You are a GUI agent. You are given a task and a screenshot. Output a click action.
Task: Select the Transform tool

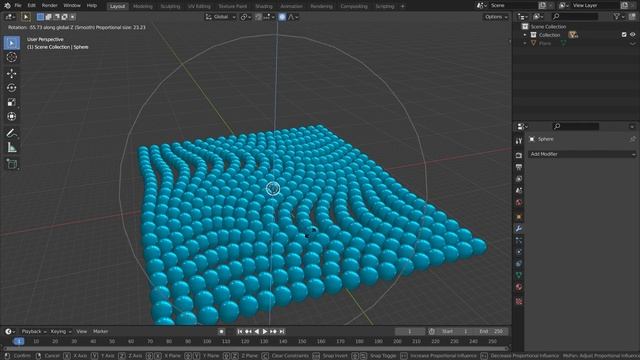point(12,117)
